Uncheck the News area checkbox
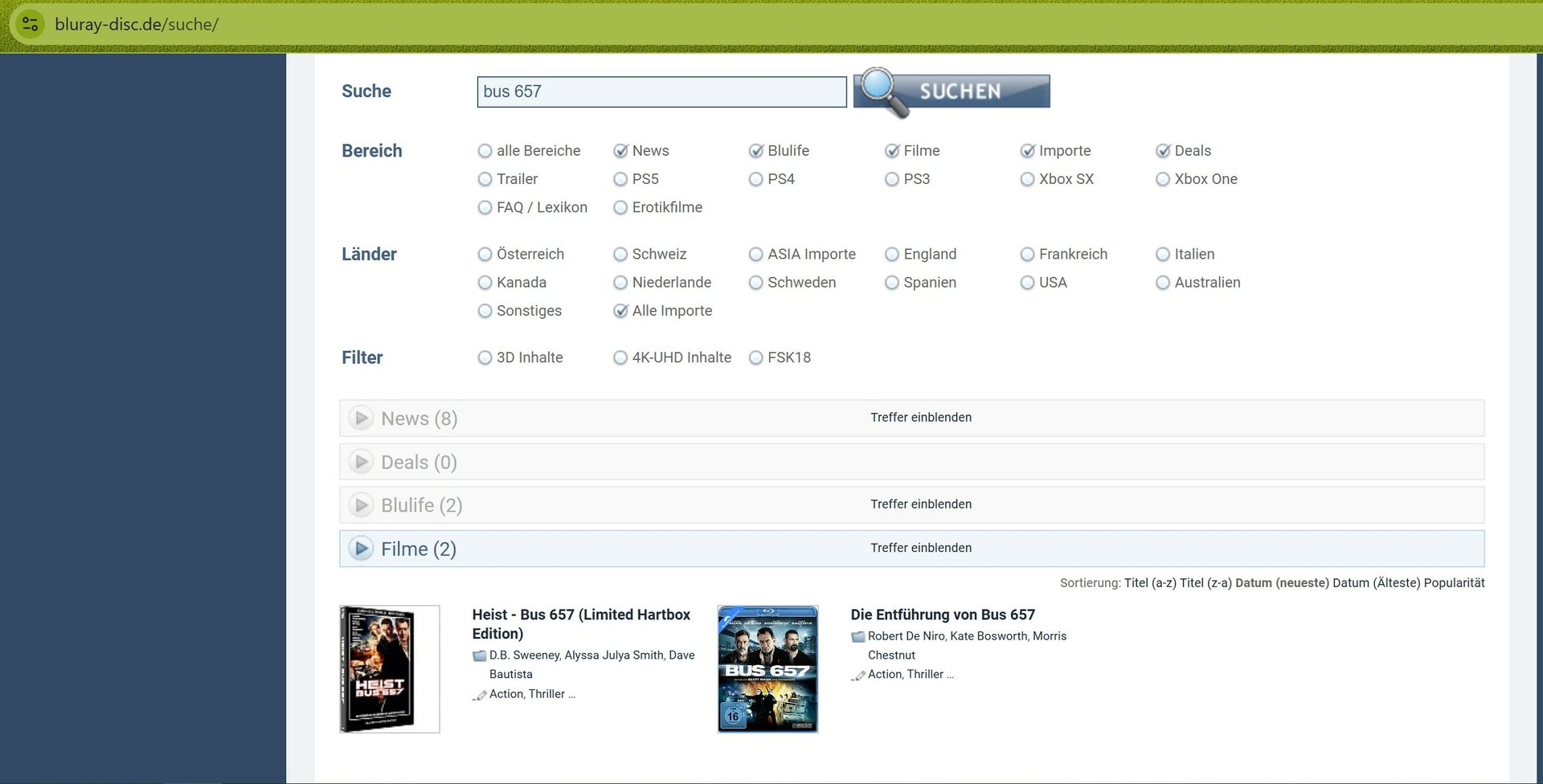This screenshot has width=1543, height=784. [620, 151]
